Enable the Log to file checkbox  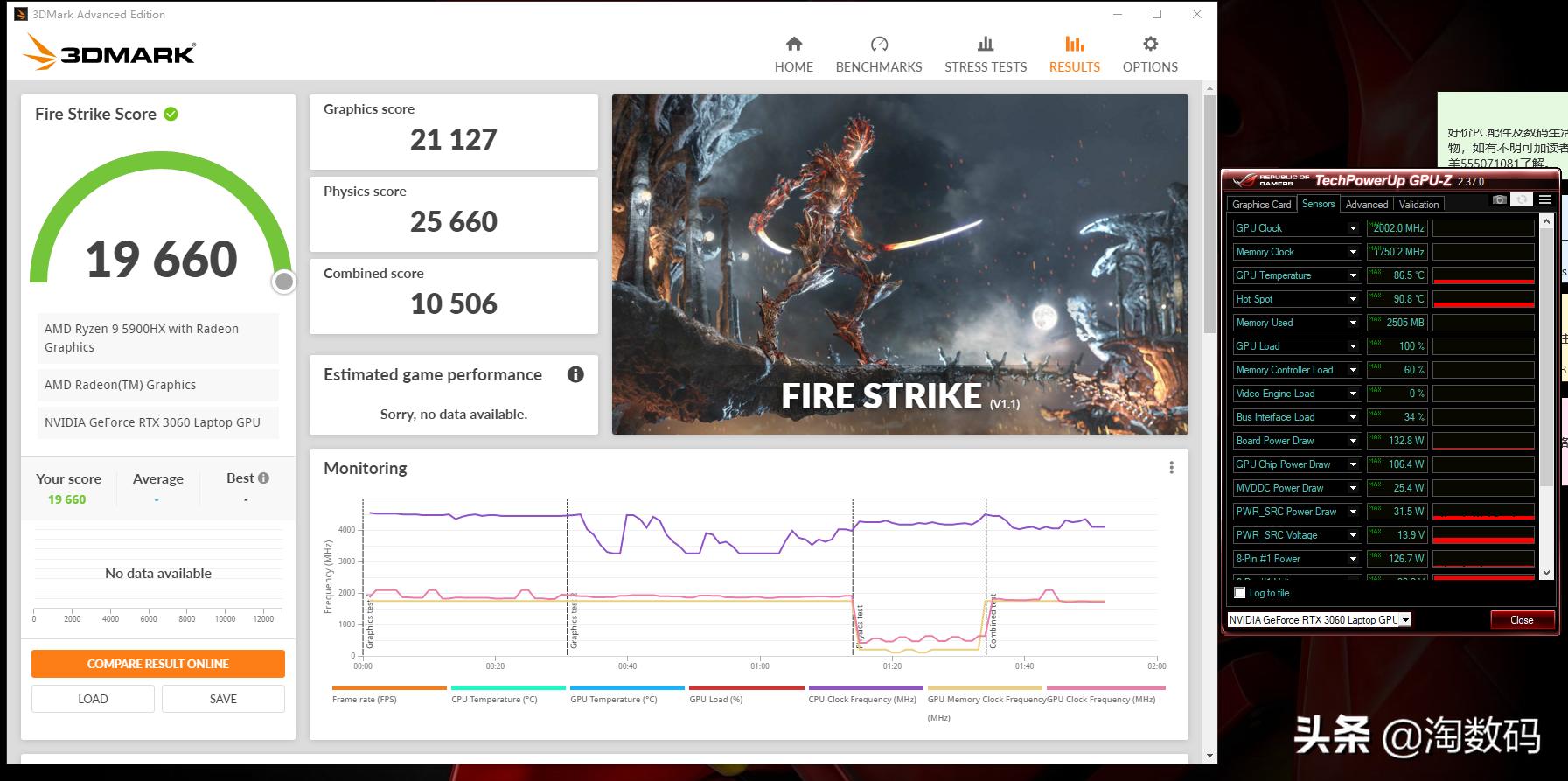coord(1239,593)
